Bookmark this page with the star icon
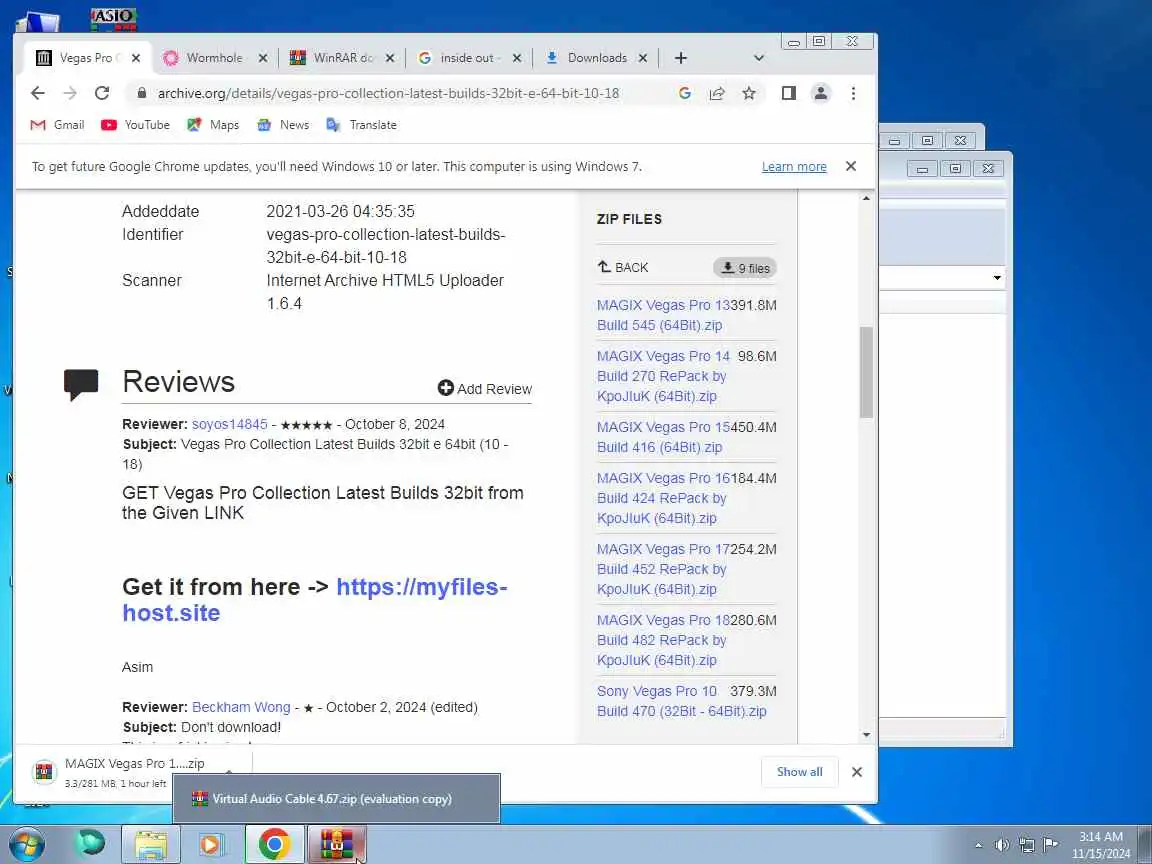1152x864 pixels. [749, 93]
